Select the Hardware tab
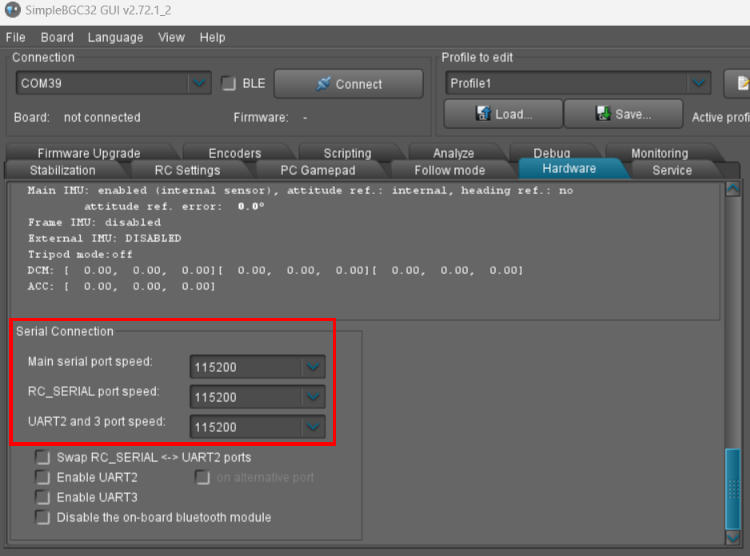Viewport: 750px width, 556px height. click(569, 168)
